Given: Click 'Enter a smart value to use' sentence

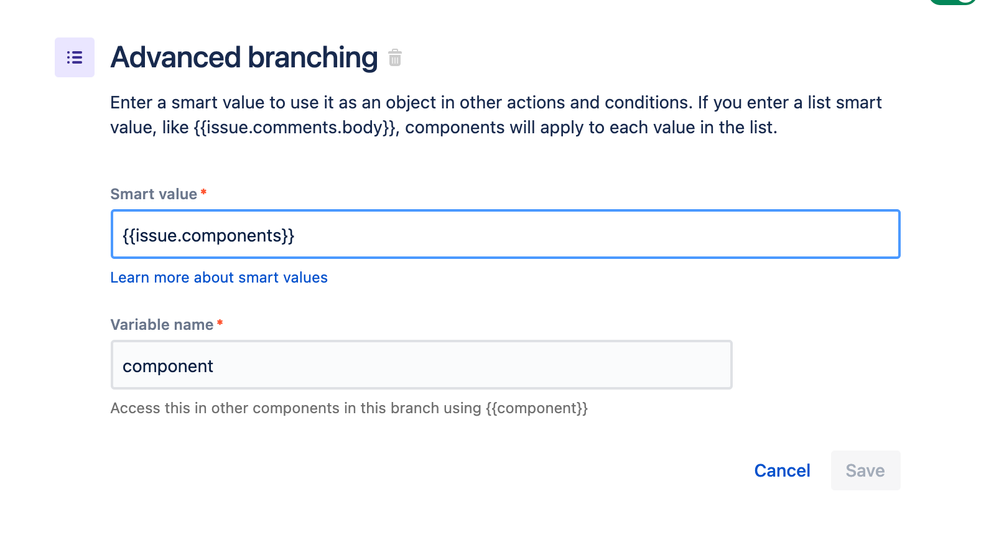Looking at the screenshot, I should 212,103.
